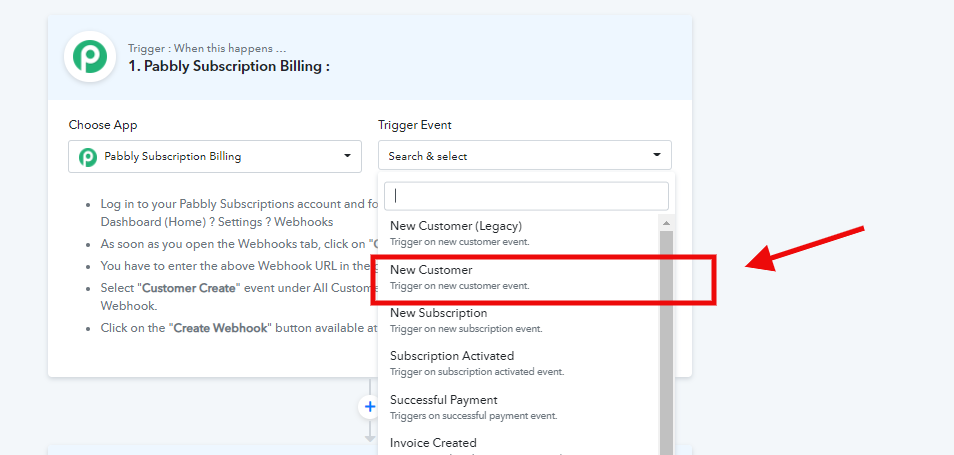Click bold Customer Create instruction text
The height and width of the screenshot is (455, 954).
[189, 288]
